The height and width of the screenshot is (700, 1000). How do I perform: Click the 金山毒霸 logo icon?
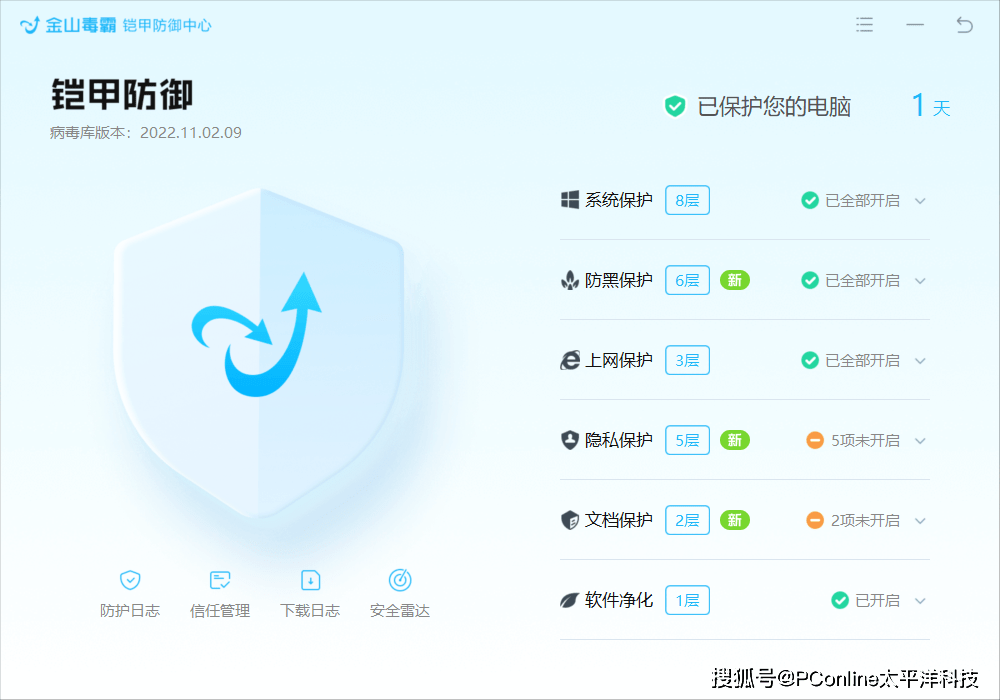coord(30,25)
